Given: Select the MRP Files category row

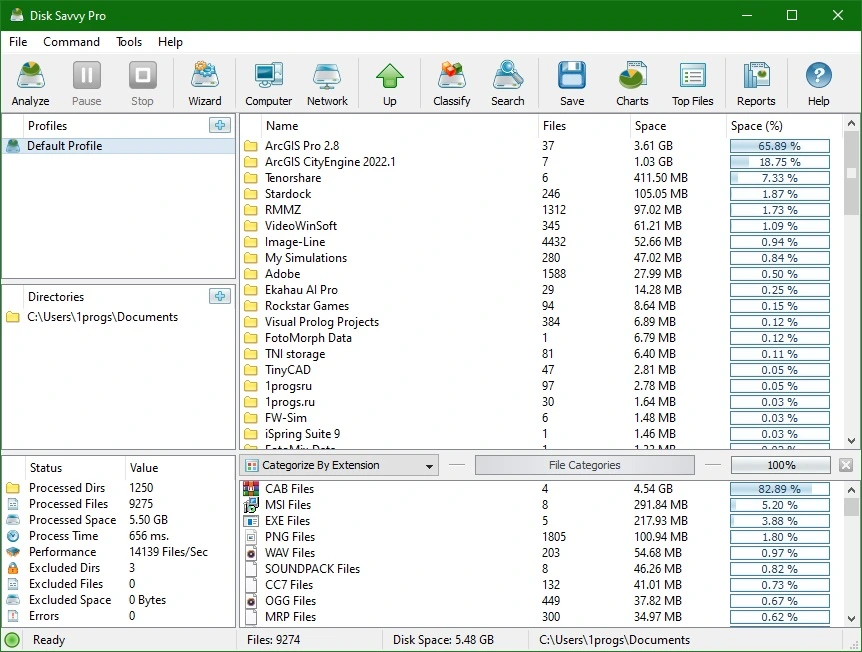Looking at the screenshot, I should click(x=540, y=617).
